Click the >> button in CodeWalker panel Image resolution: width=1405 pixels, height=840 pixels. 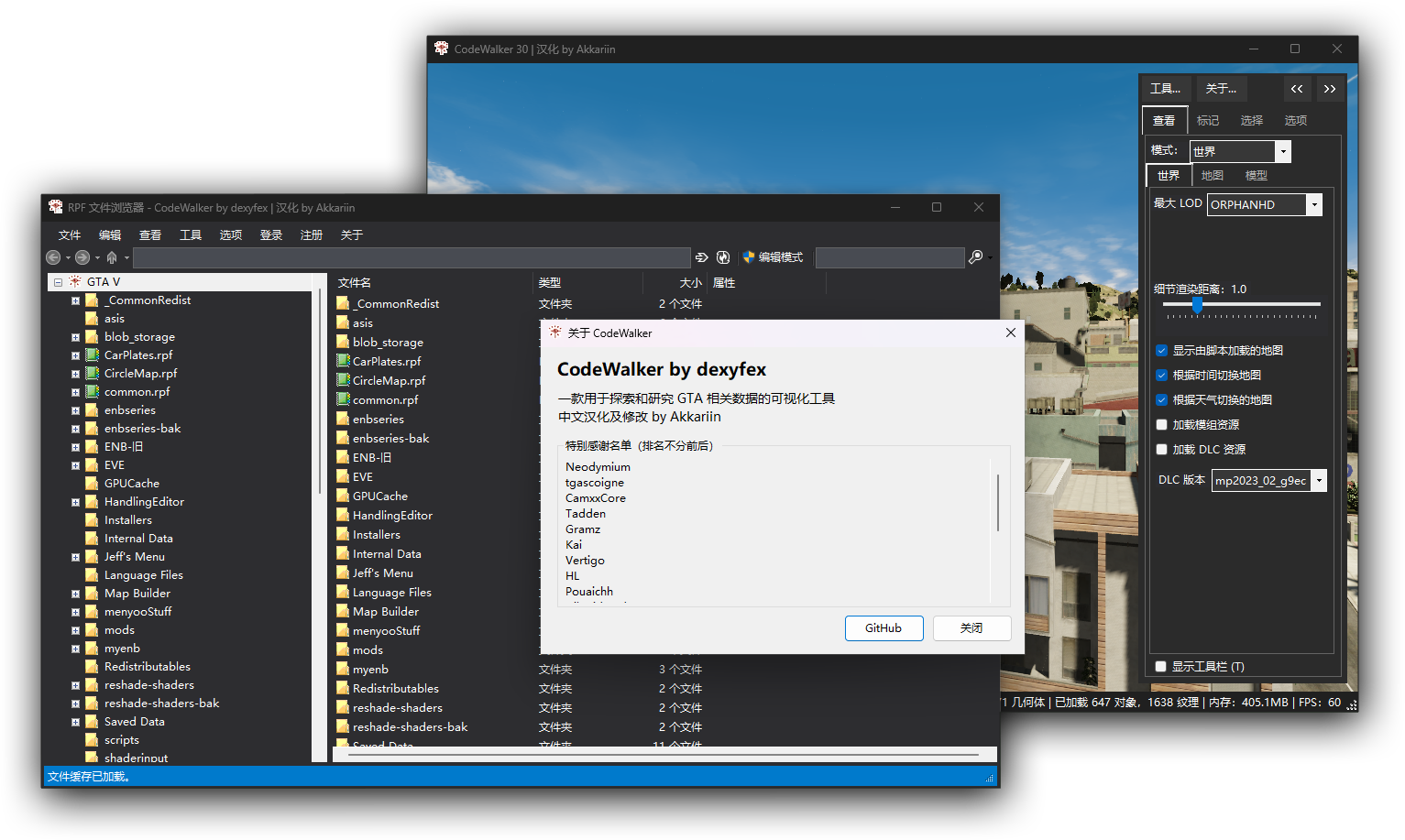pyautogui.click(x=1330, y=89)
